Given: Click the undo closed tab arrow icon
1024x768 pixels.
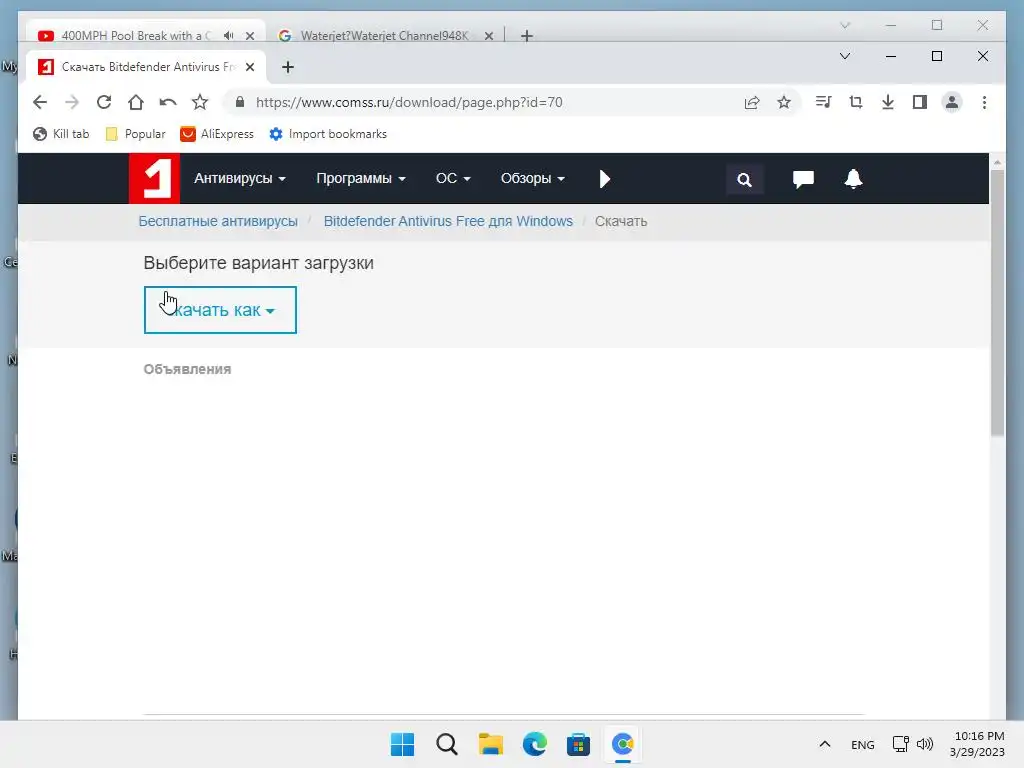Looking at the screenshot, I should tap(168, 102).
